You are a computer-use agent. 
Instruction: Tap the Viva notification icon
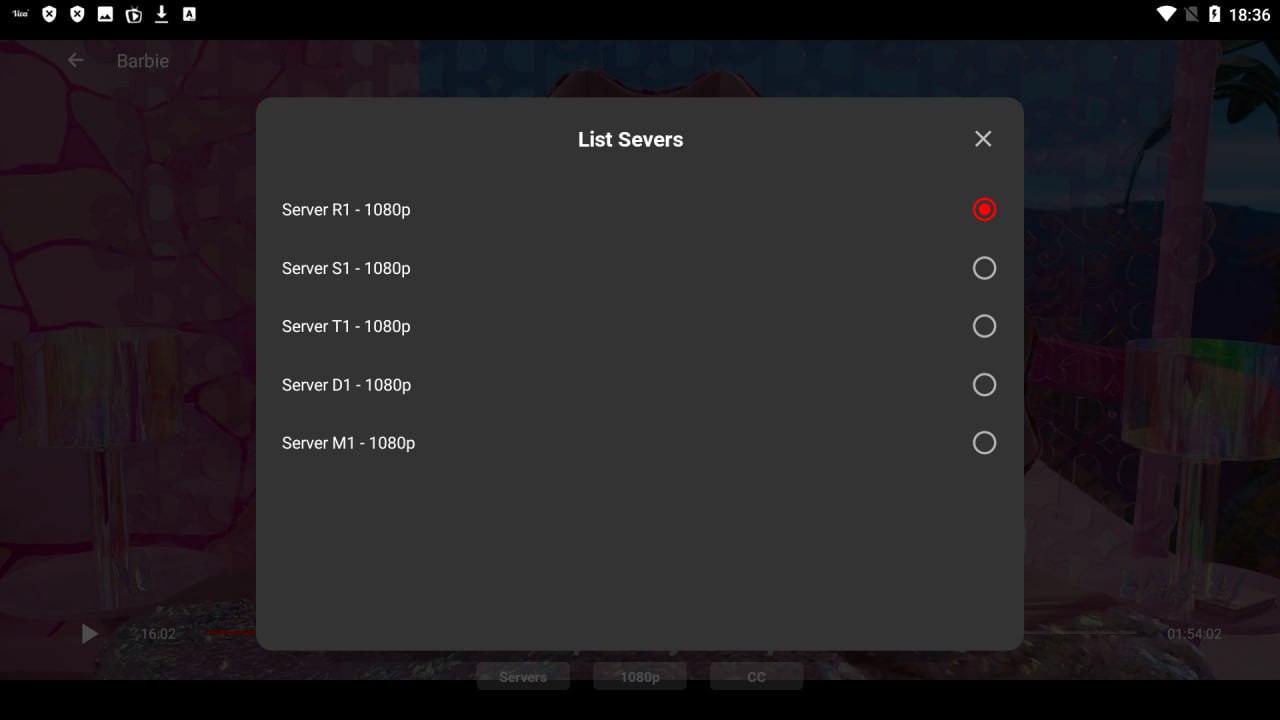(20, 14)
